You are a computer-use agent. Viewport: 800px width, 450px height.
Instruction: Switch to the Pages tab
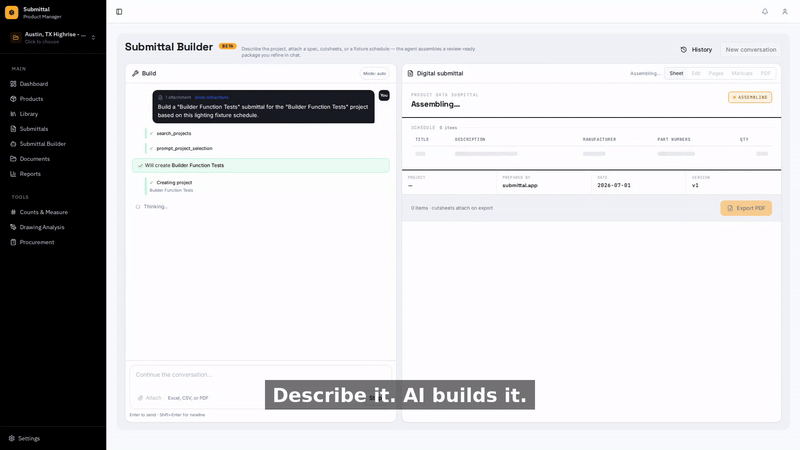[x=716, y=73]
